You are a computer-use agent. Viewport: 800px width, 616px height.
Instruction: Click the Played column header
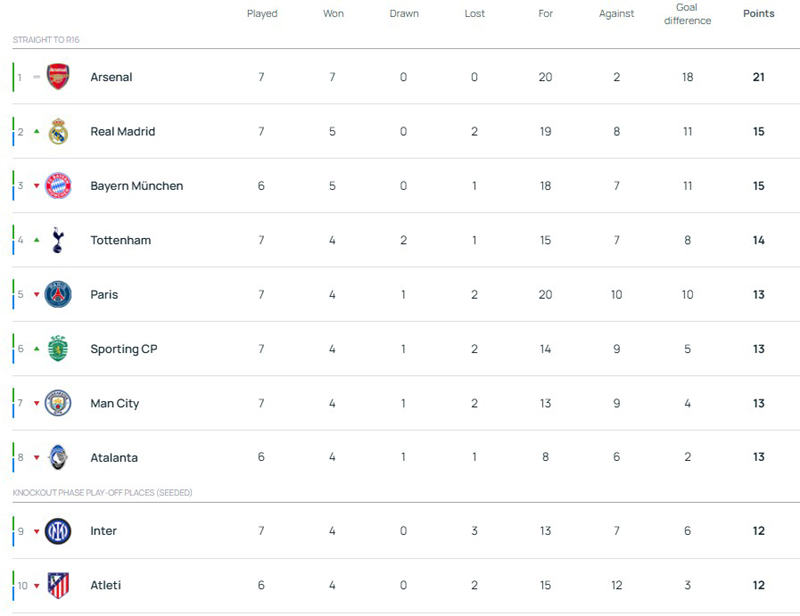262,14
